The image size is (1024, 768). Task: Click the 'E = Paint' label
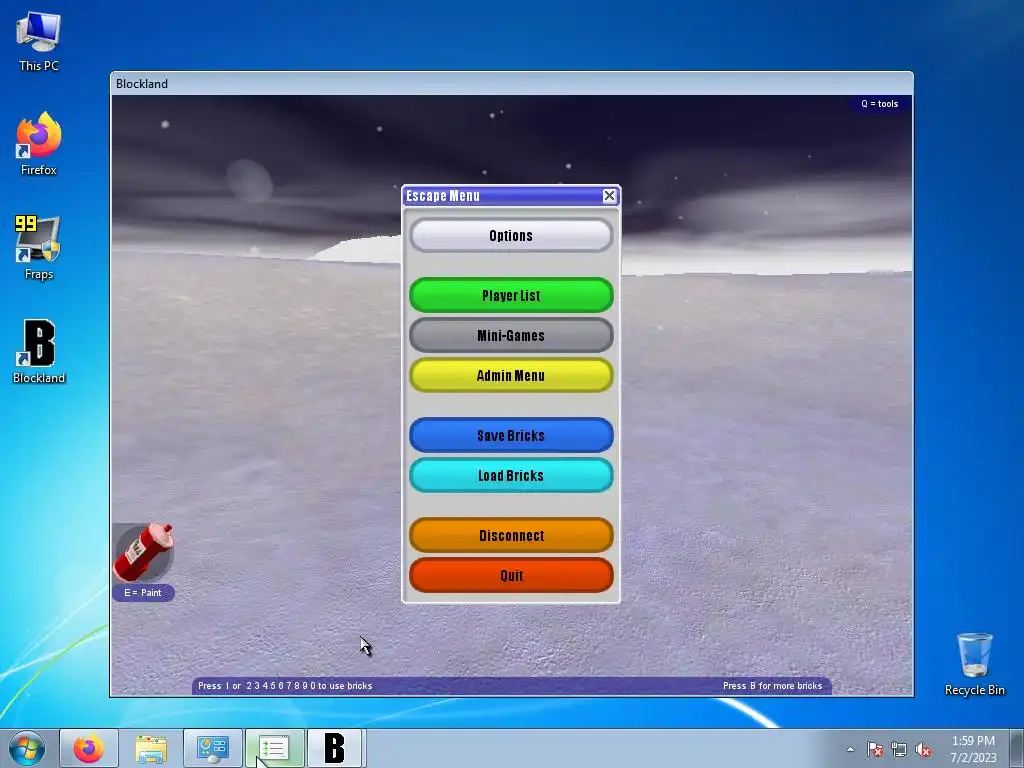tap(143, 592)
